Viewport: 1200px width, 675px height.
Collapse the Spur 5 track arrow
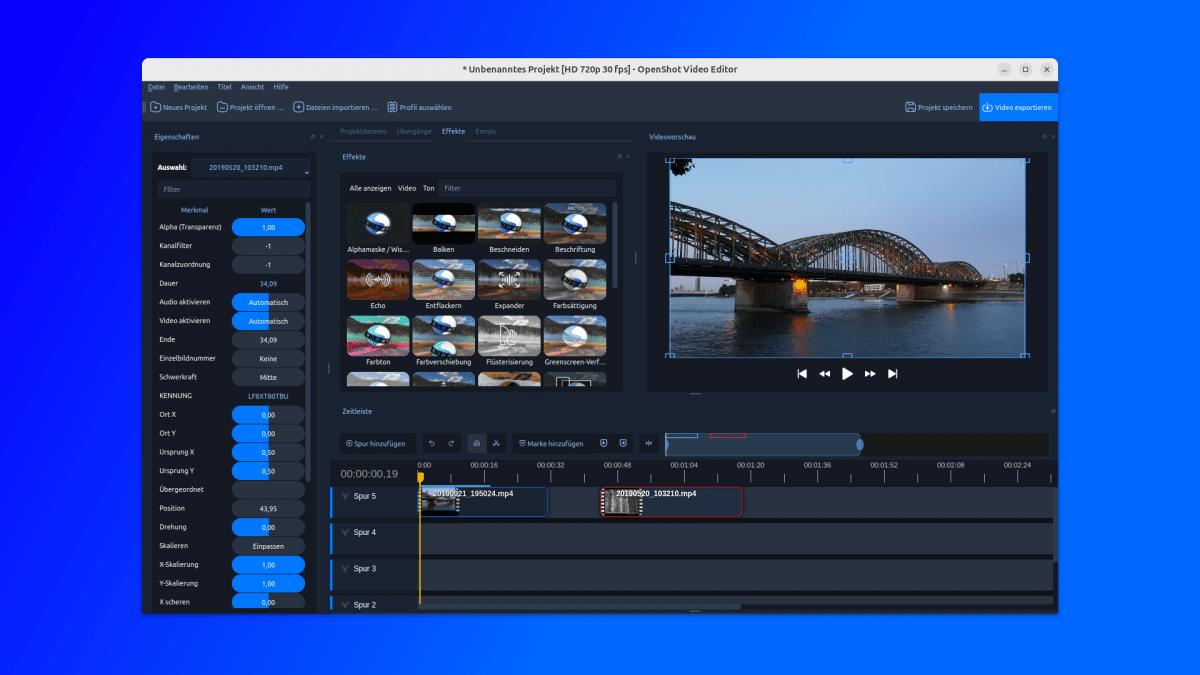point(345,496)
